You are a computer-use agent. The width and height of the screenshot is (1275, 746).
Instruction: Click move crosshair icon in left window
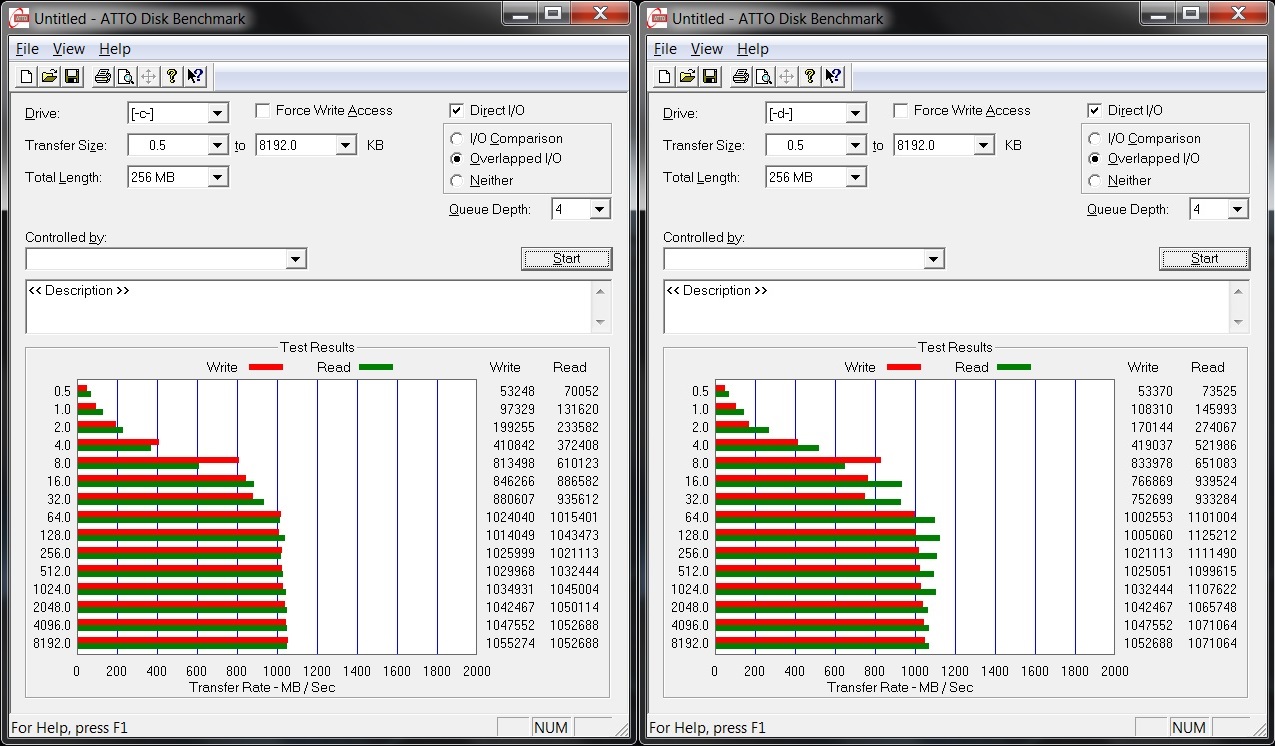148,76
